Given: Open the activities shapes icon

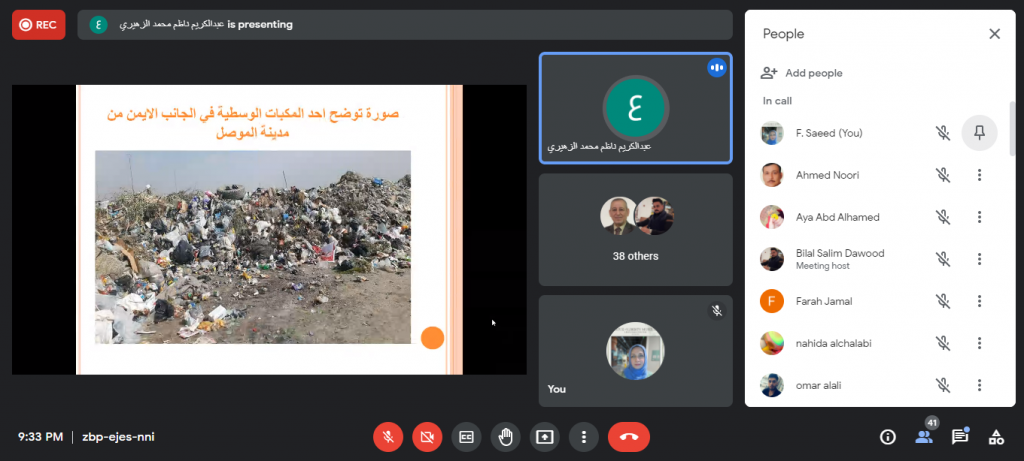Looking at the screenshot, I should click(996, 437).
